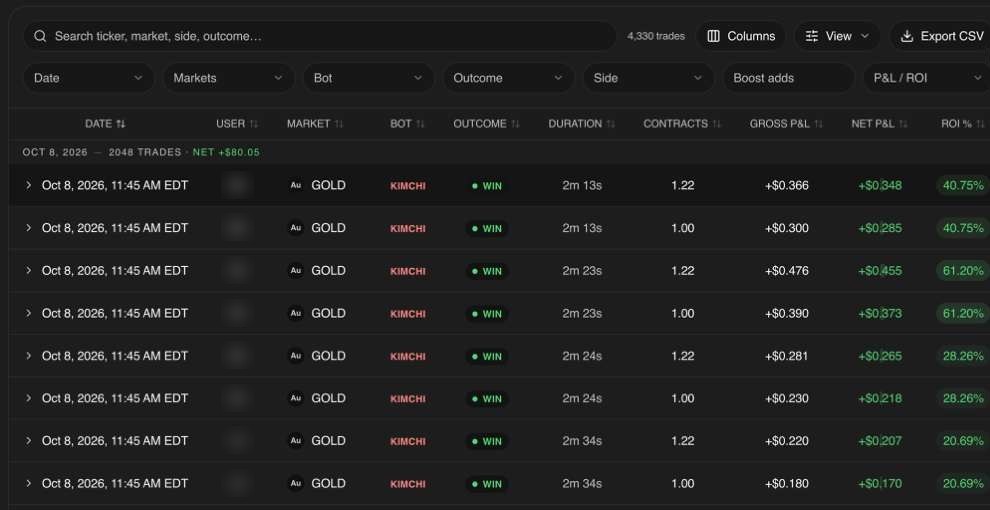
Task: Click the 'NET +$80.05' group summary
Action: tap(226, 152)
